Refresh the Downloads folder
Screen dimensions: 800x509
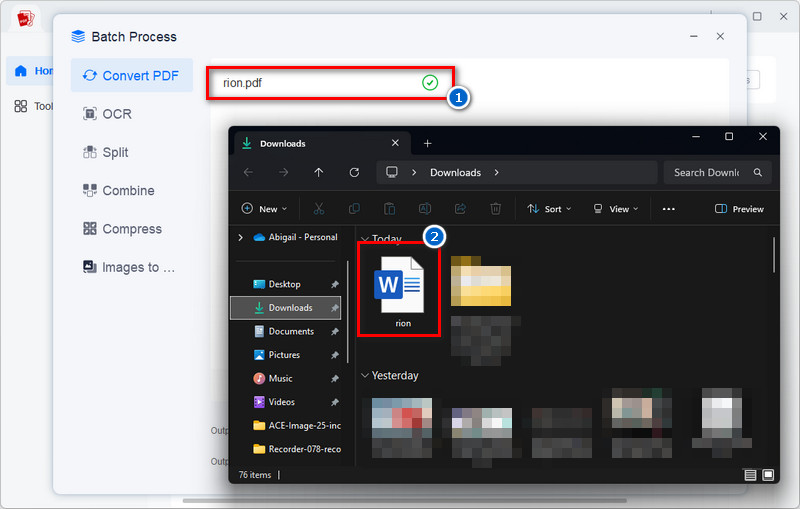(x=354, y=172)
